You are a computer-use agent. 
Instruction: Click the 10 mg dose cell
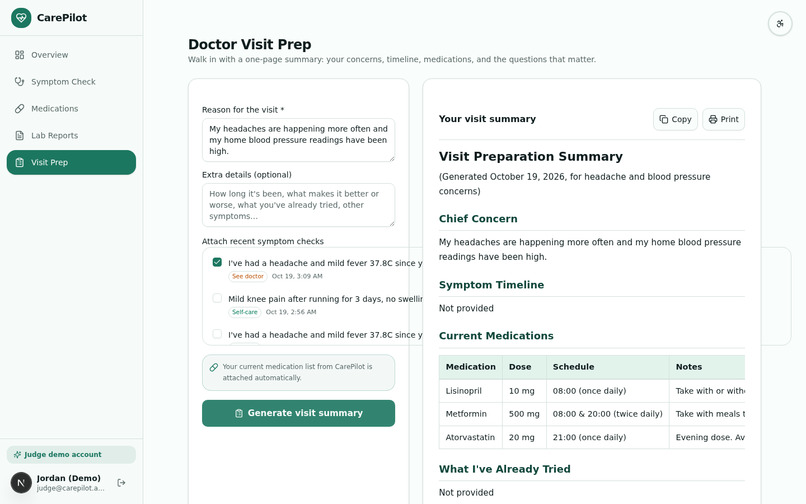pyautogui.click(x=522, y=391)
